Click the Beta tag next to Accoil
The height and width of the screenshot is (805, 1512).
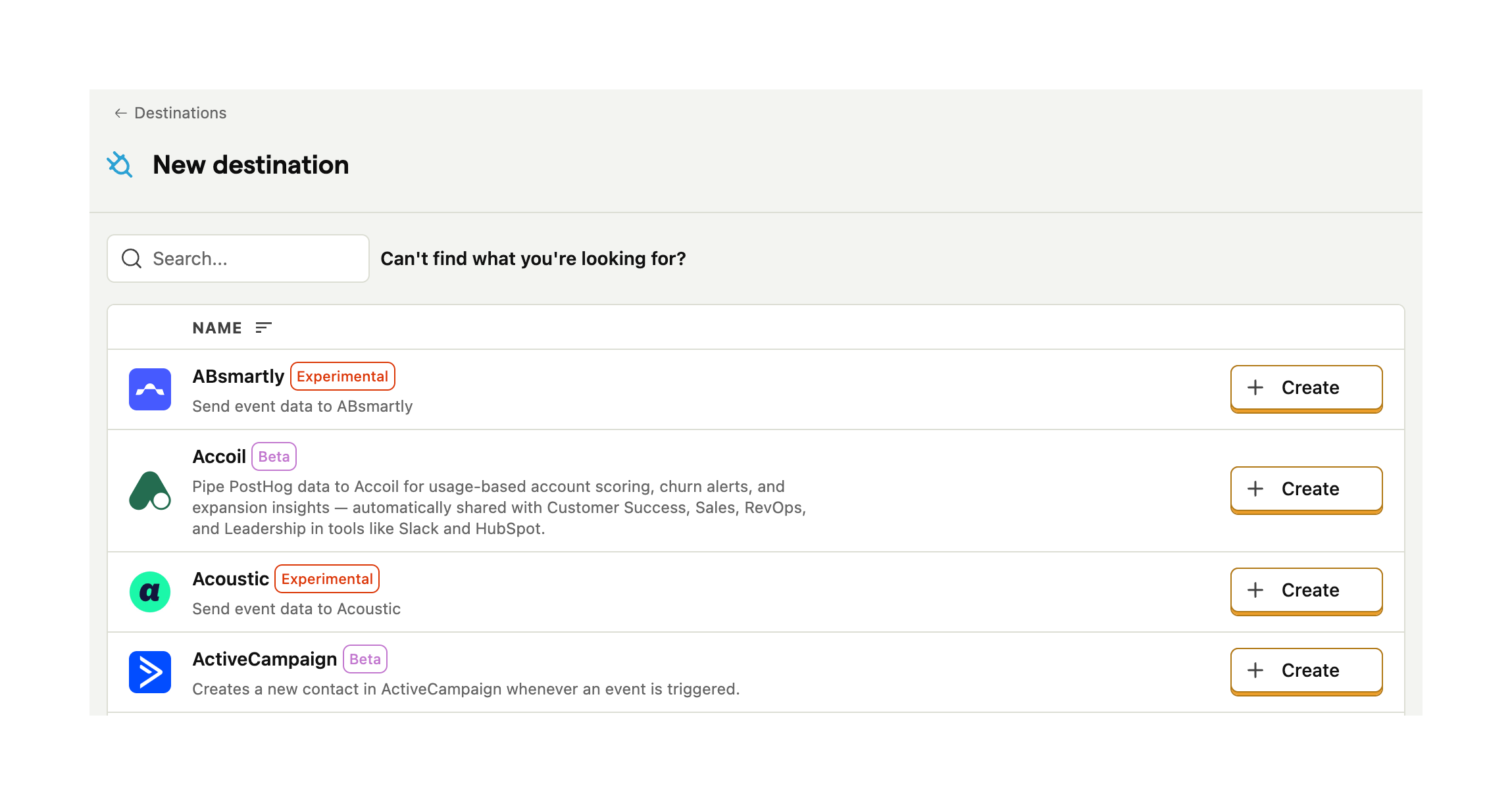(274, 456)
